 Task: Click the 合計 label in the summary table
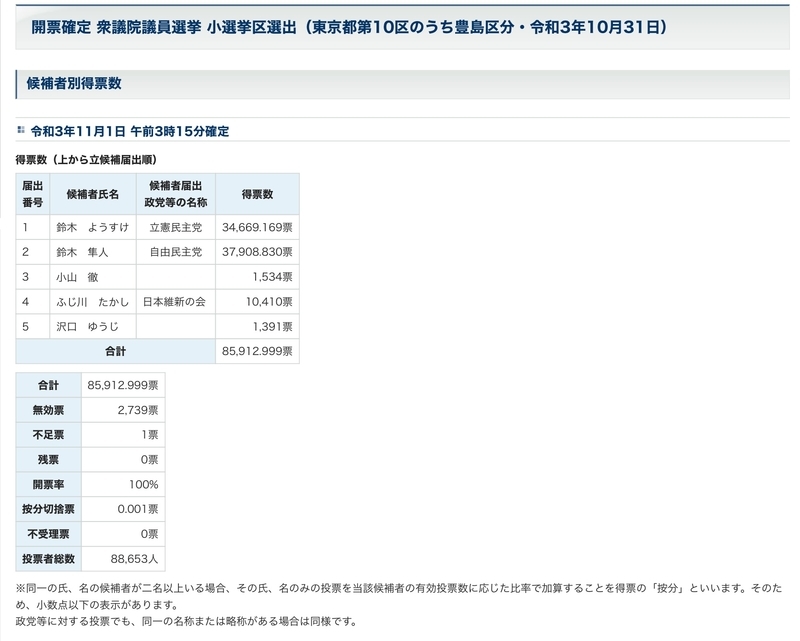[48, 385]
